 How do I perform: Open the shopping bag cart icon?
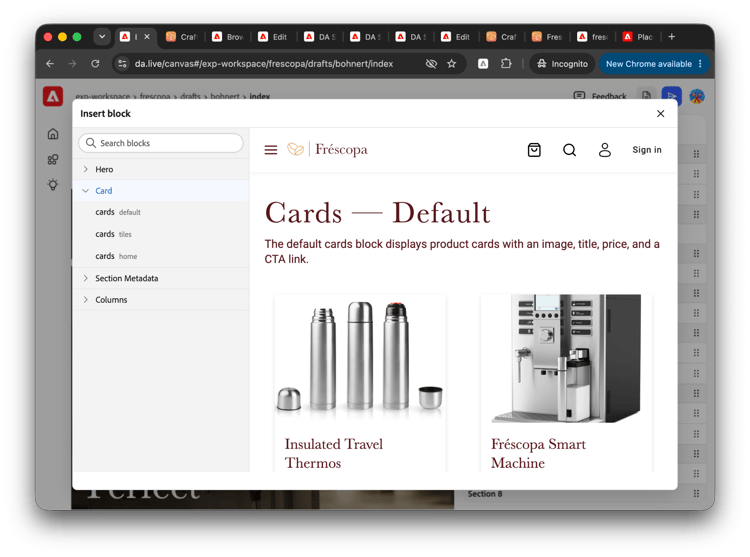[x=534, y=150]
